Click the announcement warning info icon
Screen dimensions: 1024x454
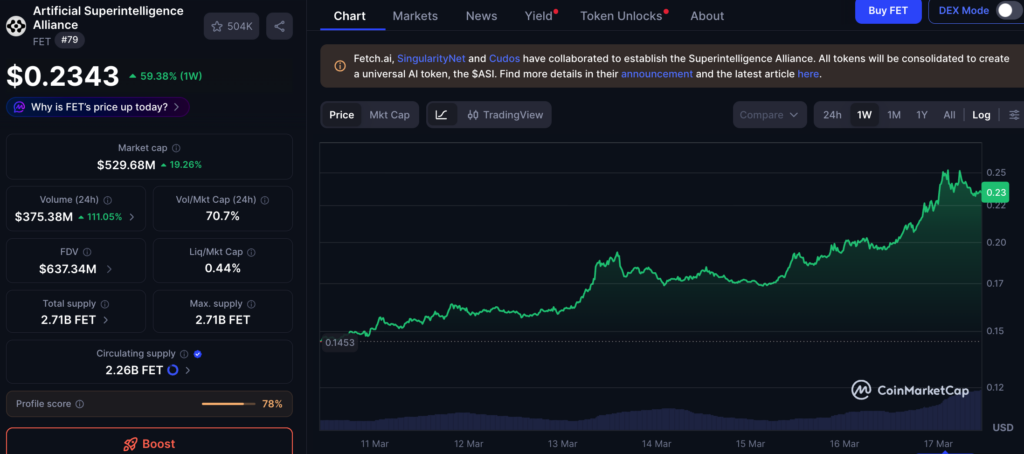340,66
